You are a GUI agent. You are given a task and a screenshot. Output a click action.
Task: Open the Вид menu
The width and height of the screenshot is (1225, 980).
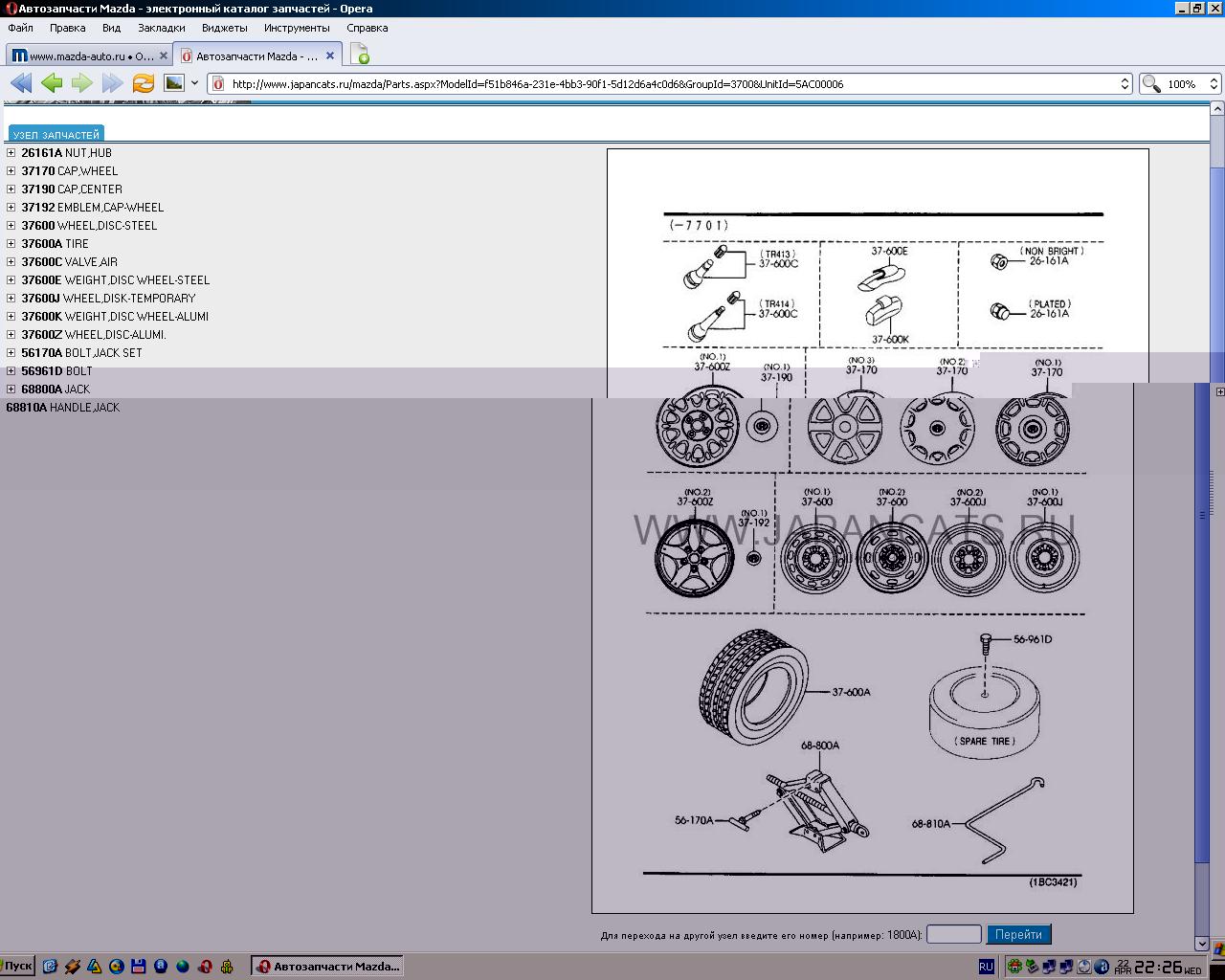coord(112,28)
